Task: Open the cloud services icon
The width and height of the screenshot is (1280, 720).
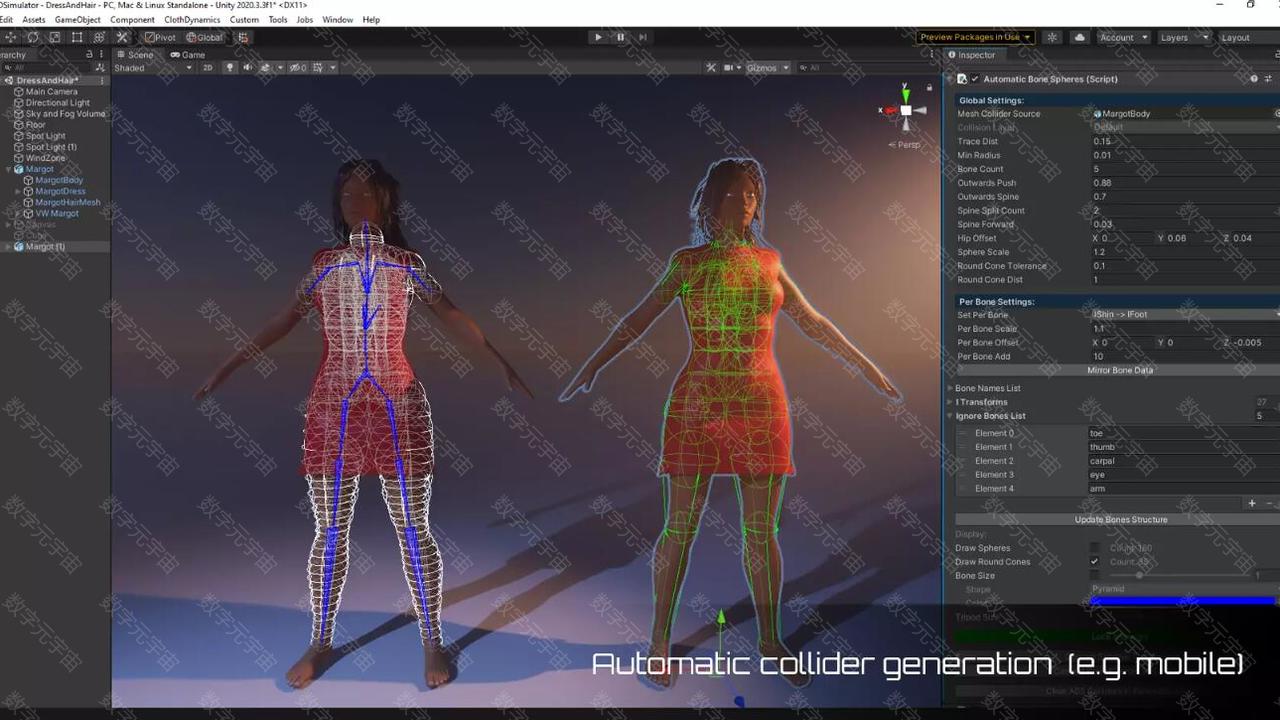Action: (x=1079, y=37)
